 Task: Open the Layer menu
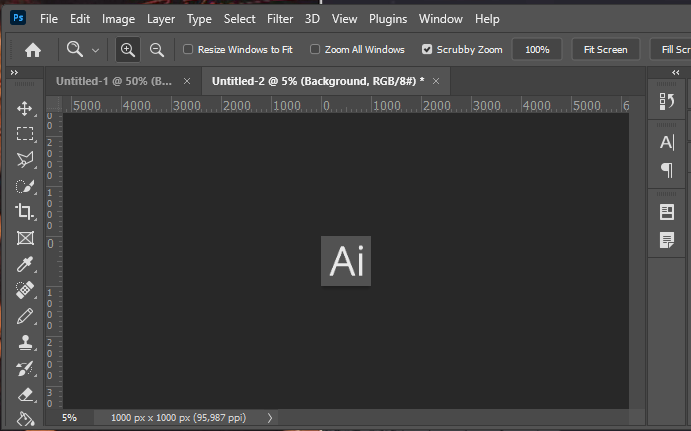[161, 19]
